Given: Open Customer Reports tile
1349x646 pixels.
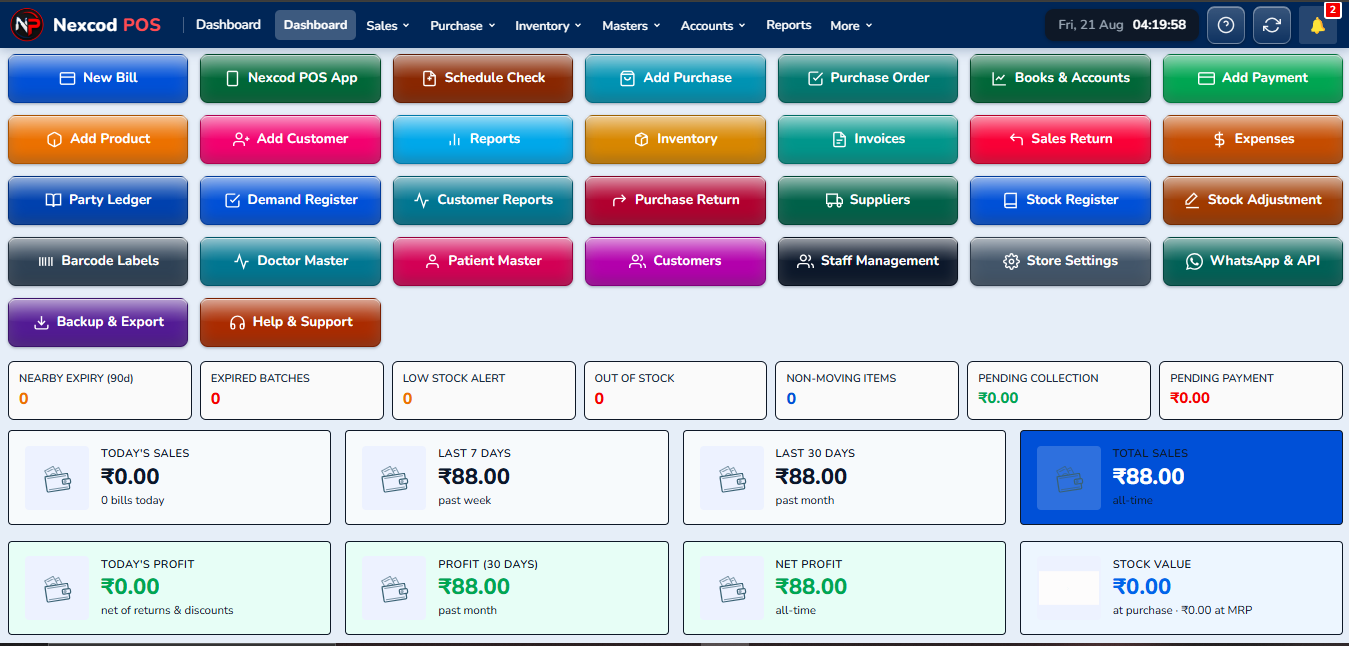Looking at the screenshot, I should coord(483,200).
